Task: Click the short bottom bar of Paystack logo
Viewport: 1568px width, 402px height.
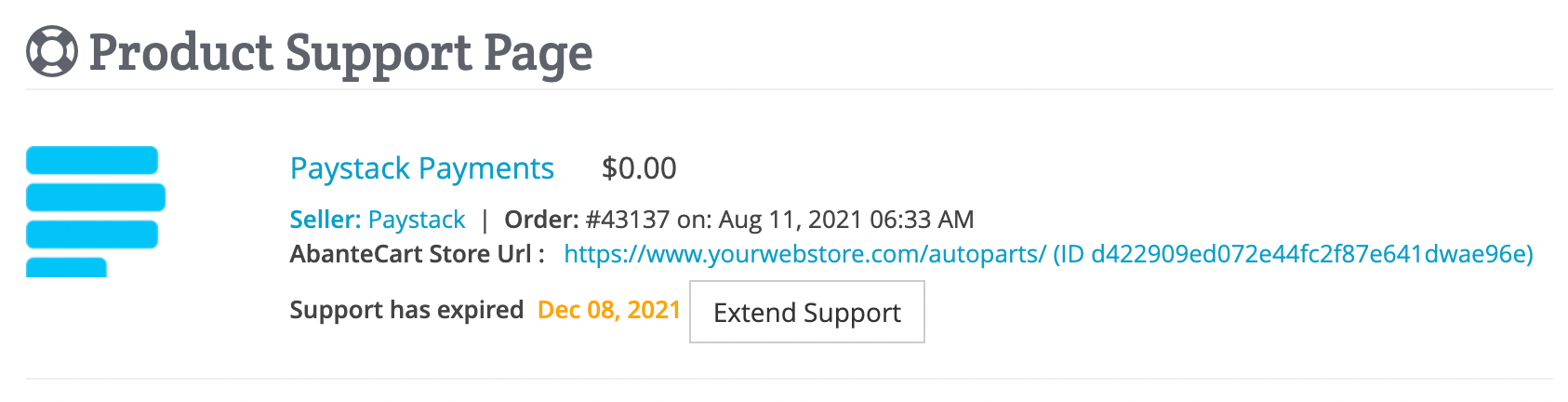Action: [66, 268]
